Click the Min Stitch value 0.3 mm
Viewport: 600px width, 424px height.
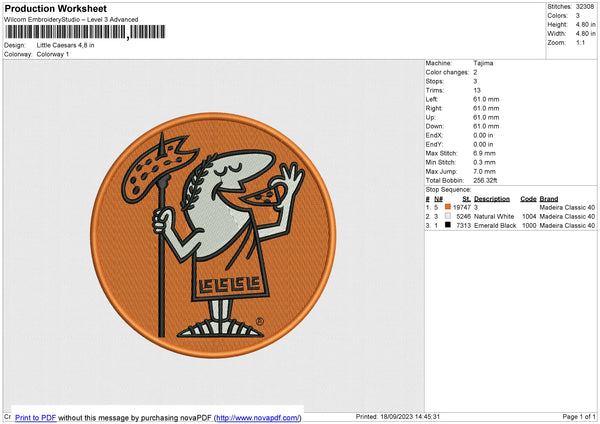[x=484, y=162]
